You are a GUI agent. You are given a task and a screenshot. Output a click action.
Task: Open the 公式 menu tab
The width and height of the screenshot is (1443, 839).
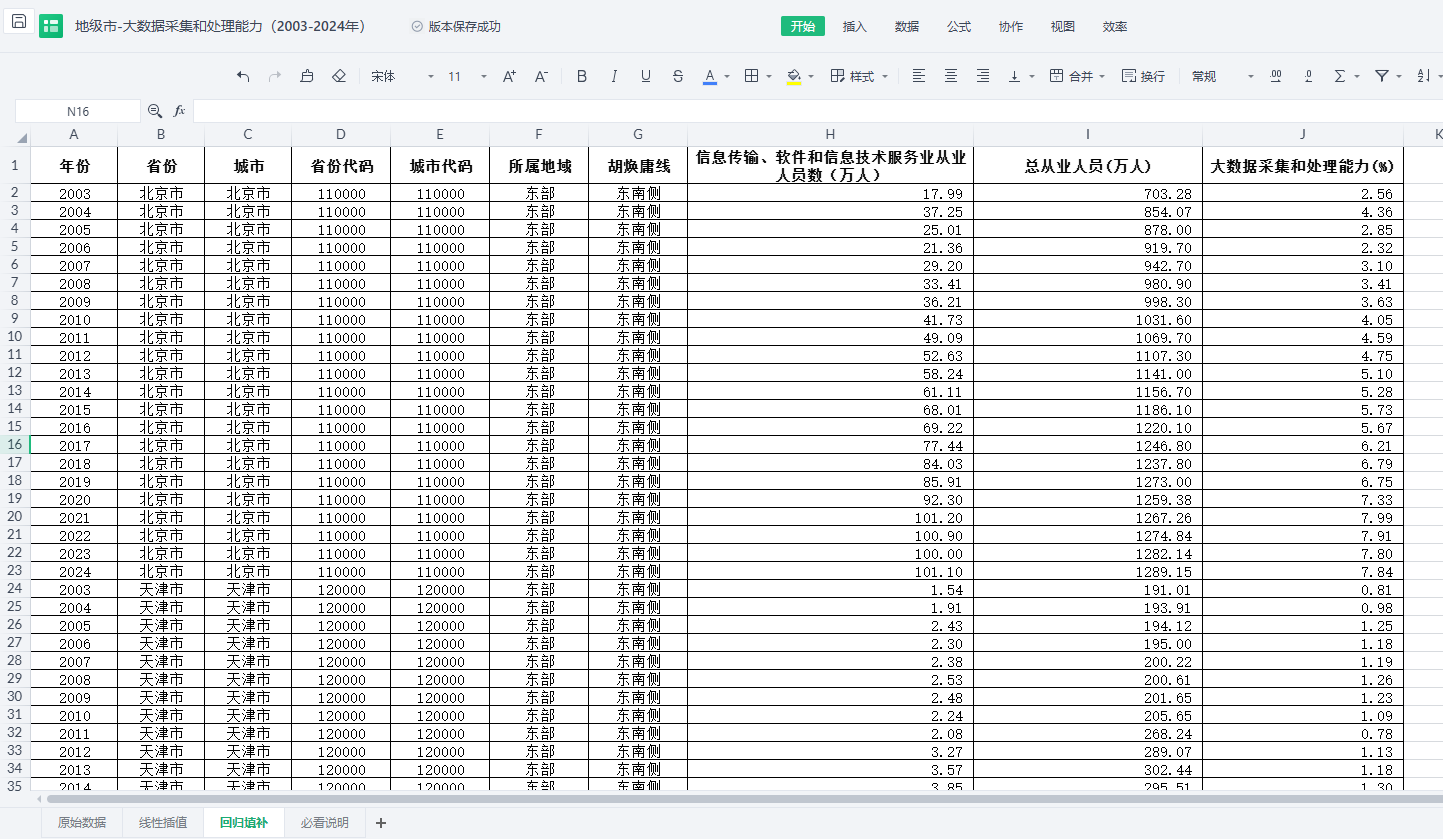(x=959, y=27)
